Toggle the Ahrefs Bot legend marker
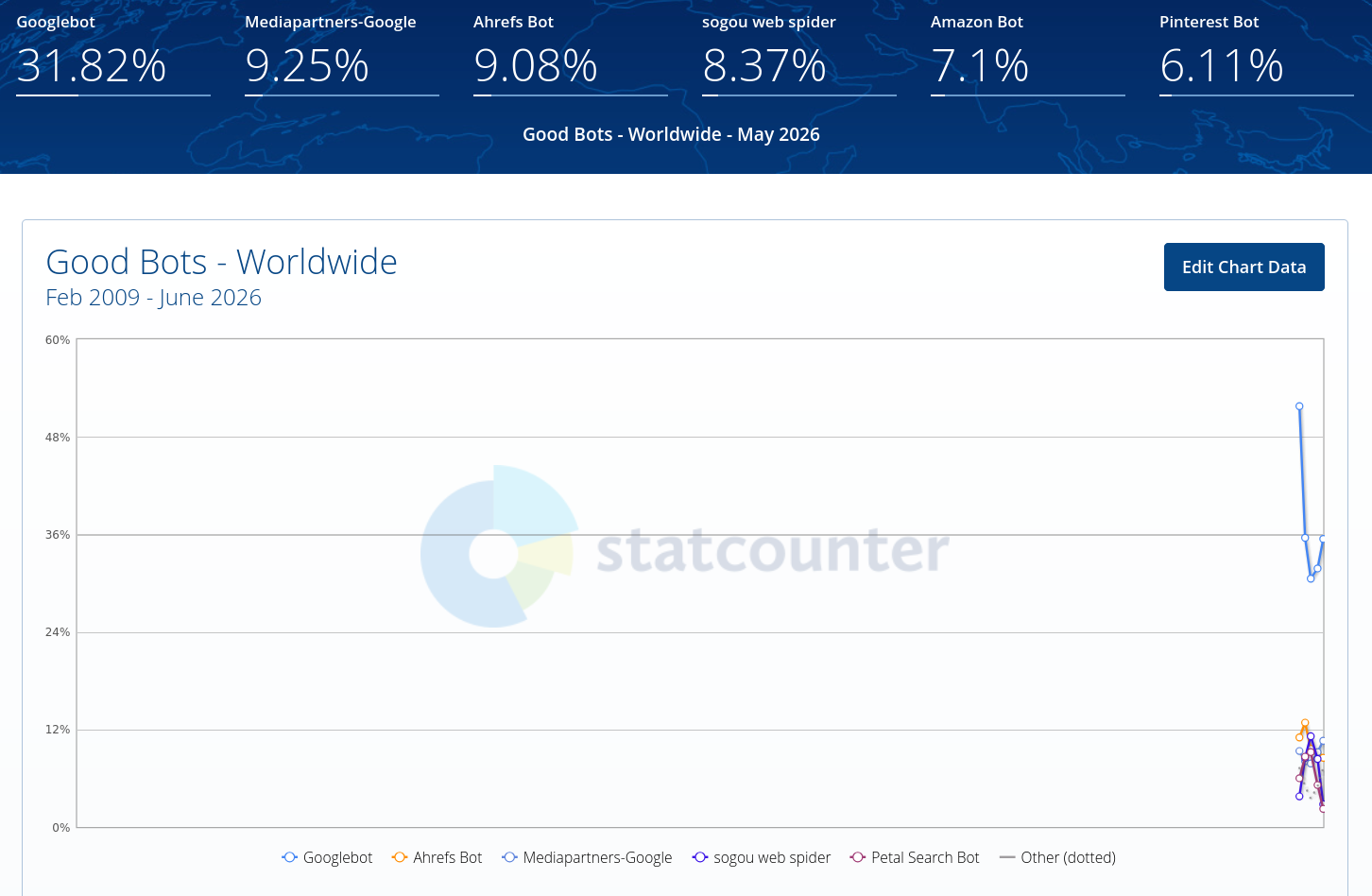The height and width of the screenshot is (896, 1372). click(x=400, y=857)
